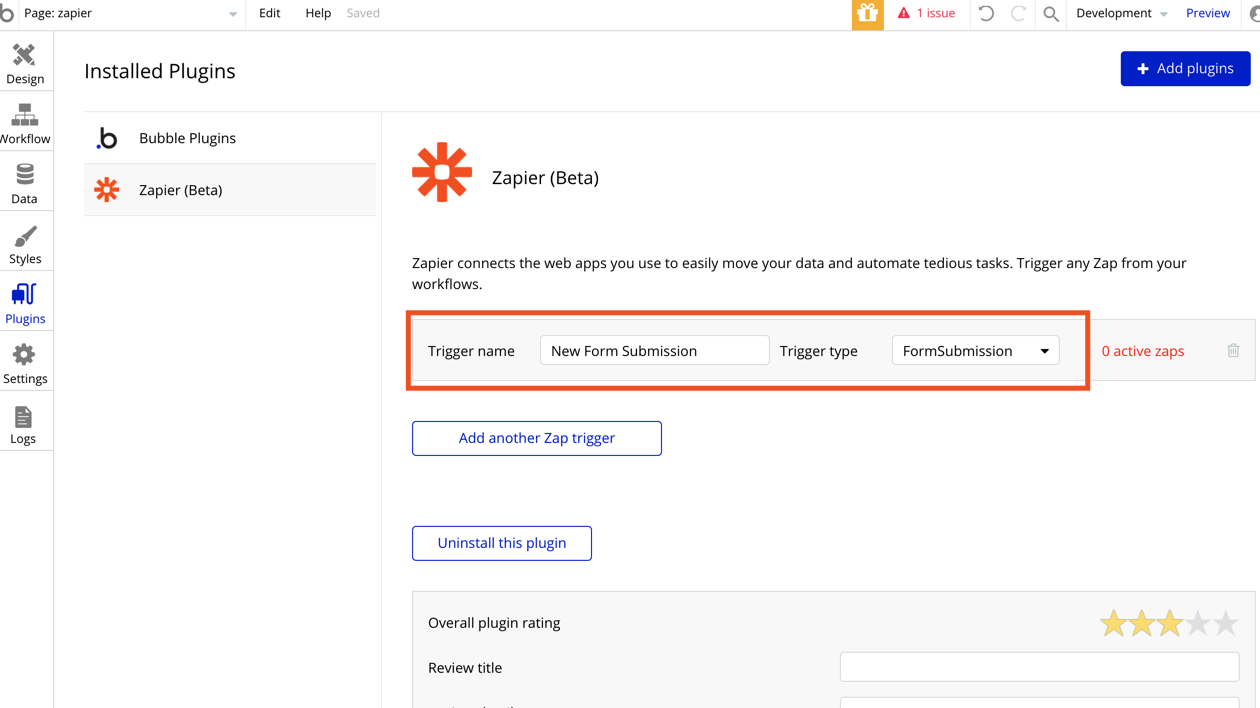The image size is (1260, 708).
Task: Open the Logs tab in sidebar
Action: click(23, 424)
